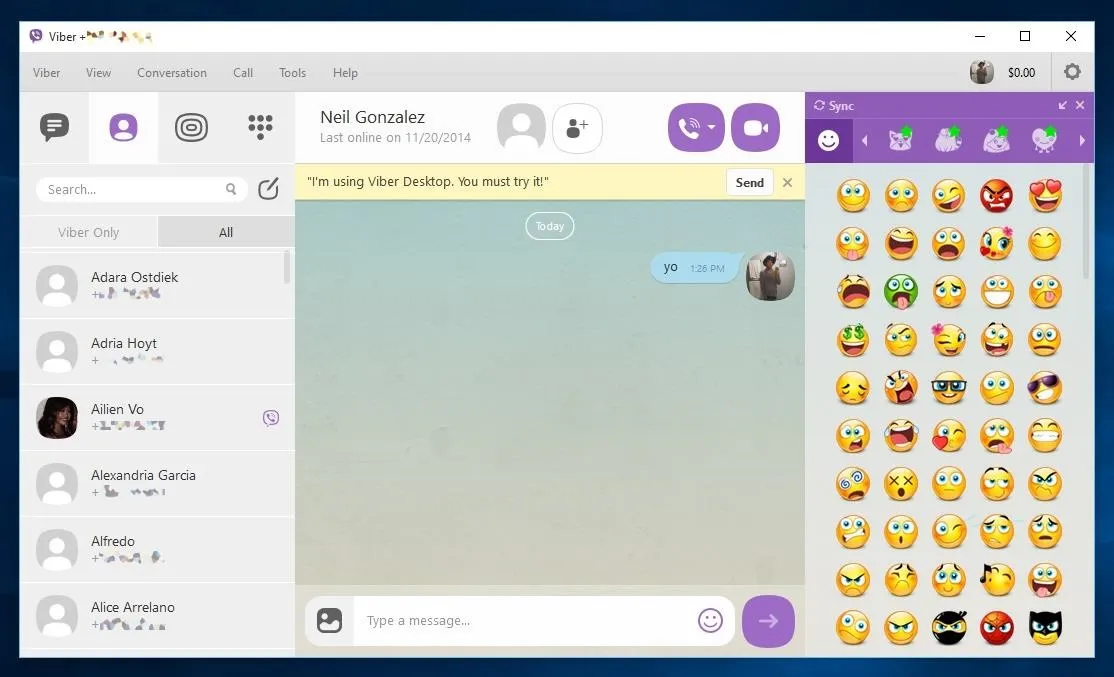Click the contact list scrollbar

pos(287,267)
